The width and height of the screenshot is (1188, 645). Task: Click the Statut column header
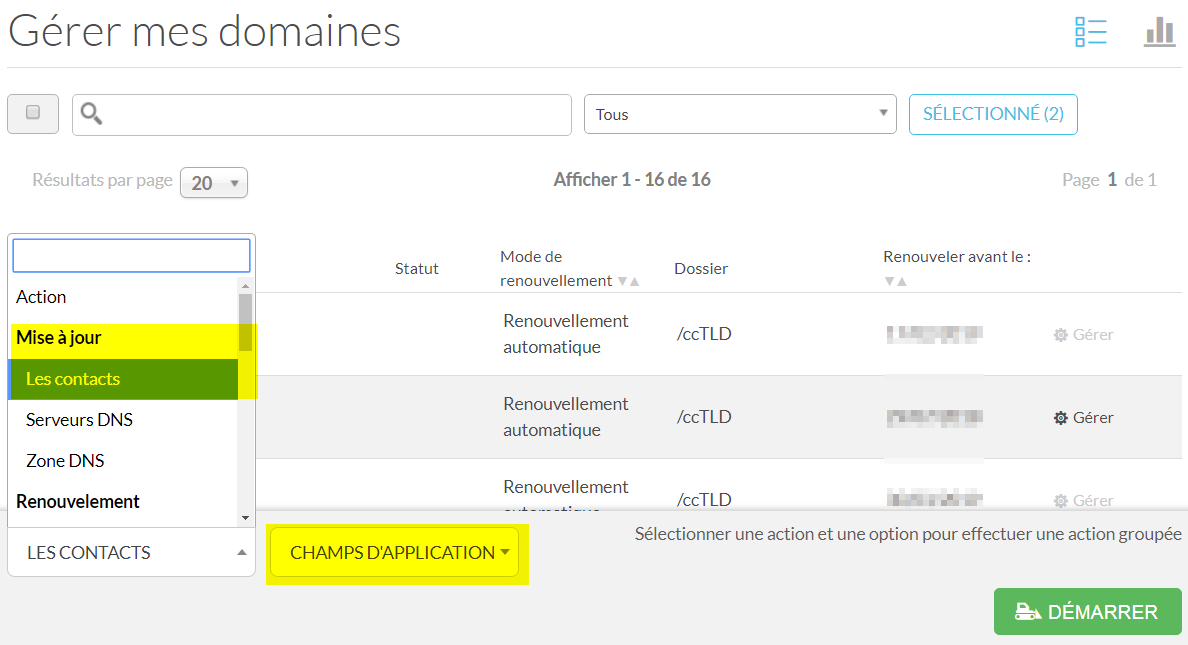click(x=417, y=268)
